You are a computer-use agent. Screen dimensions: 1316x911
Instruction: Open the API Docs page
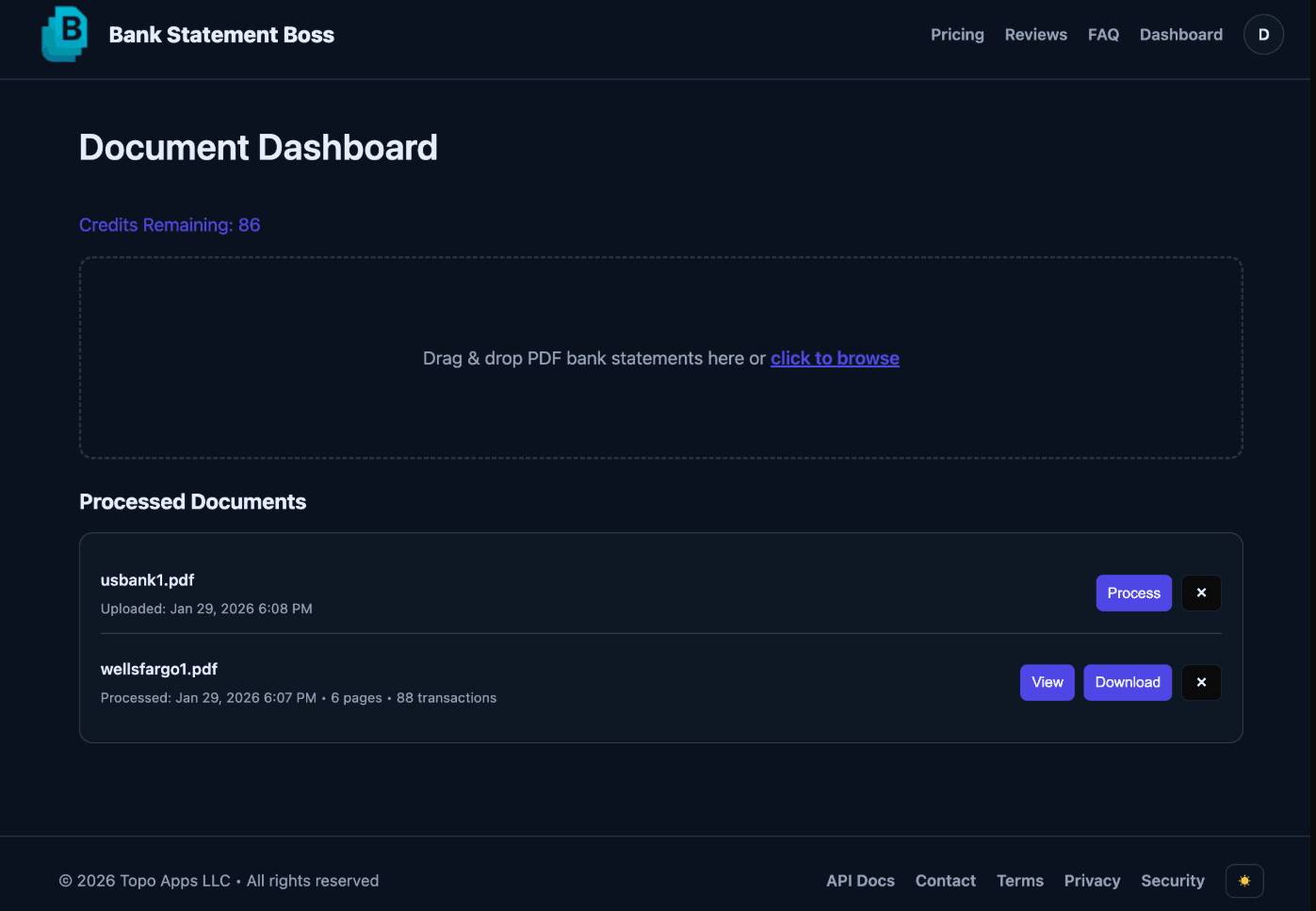(860, 881)
